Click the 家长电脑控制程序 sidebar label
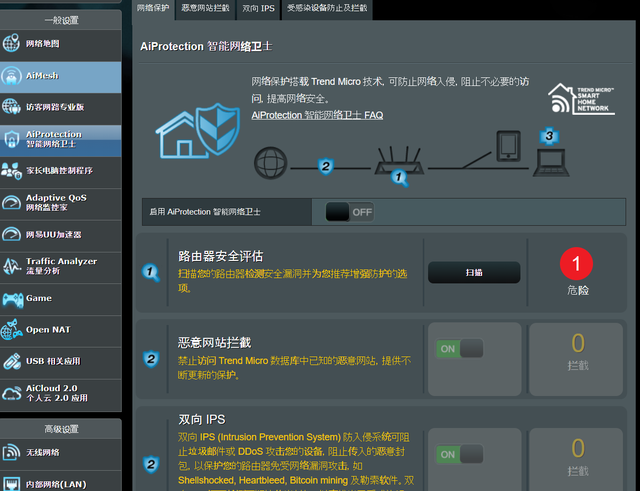640x491 pixels. pos(59,171)
